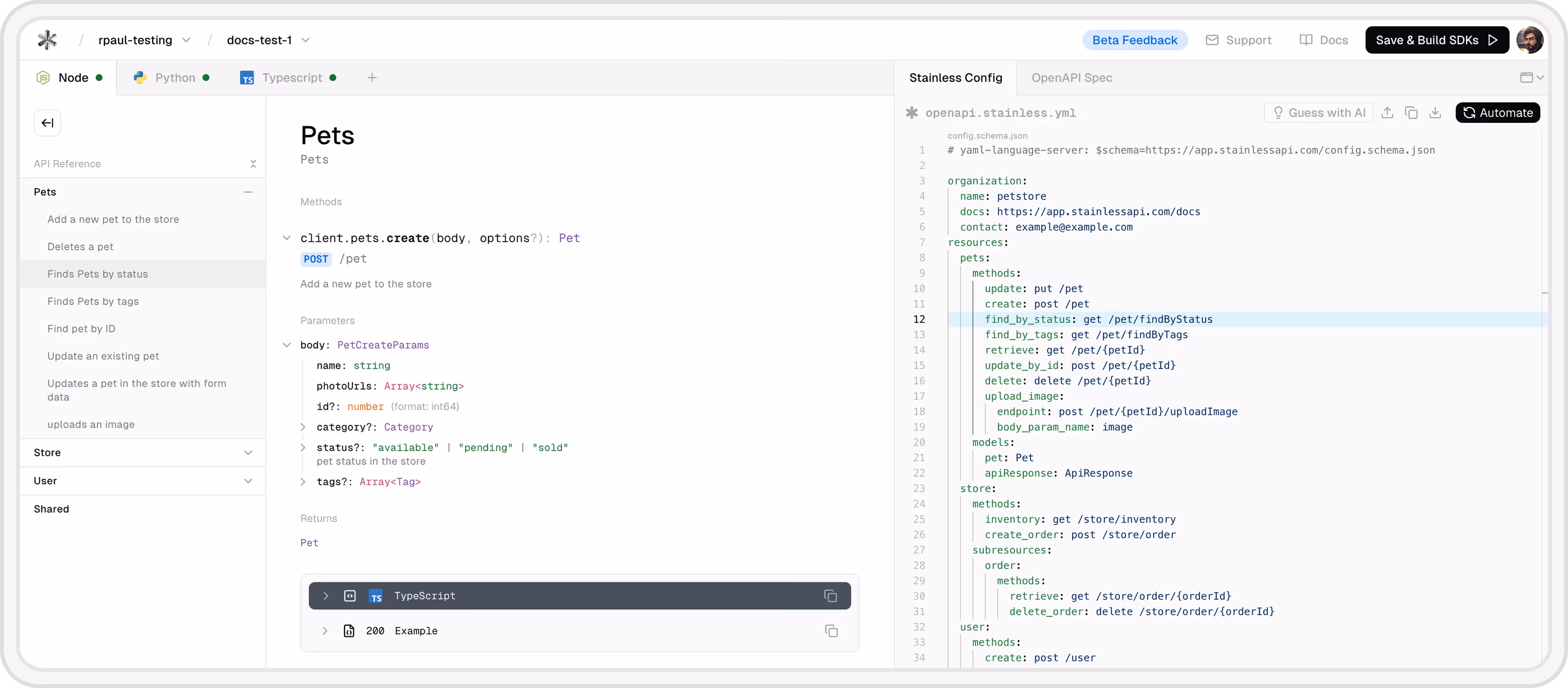
Task: Click the Category type link
Action: tap(409, 427)
